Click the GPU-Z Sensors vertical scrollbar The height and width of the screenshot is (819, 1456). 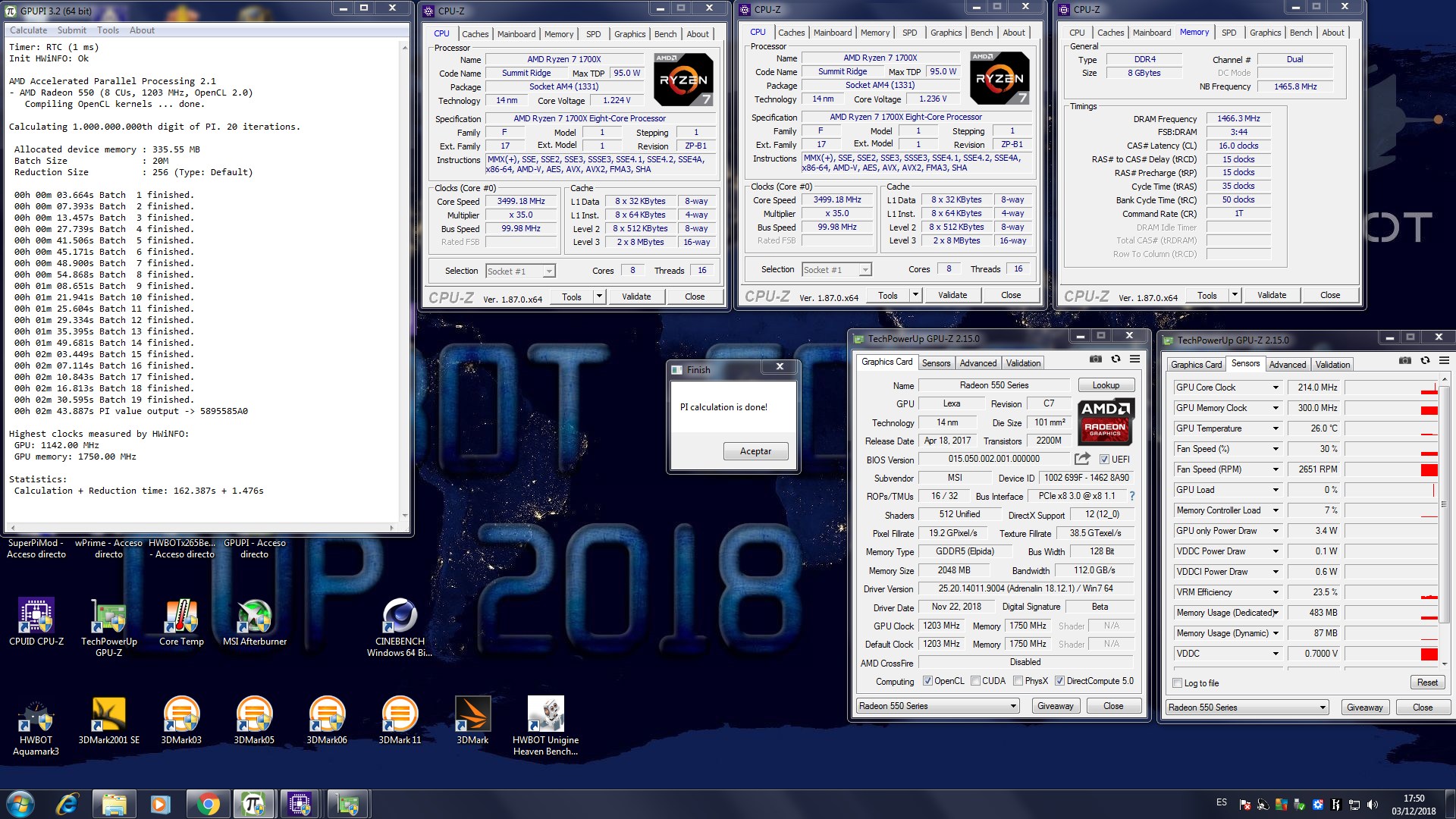[1444, 523]
